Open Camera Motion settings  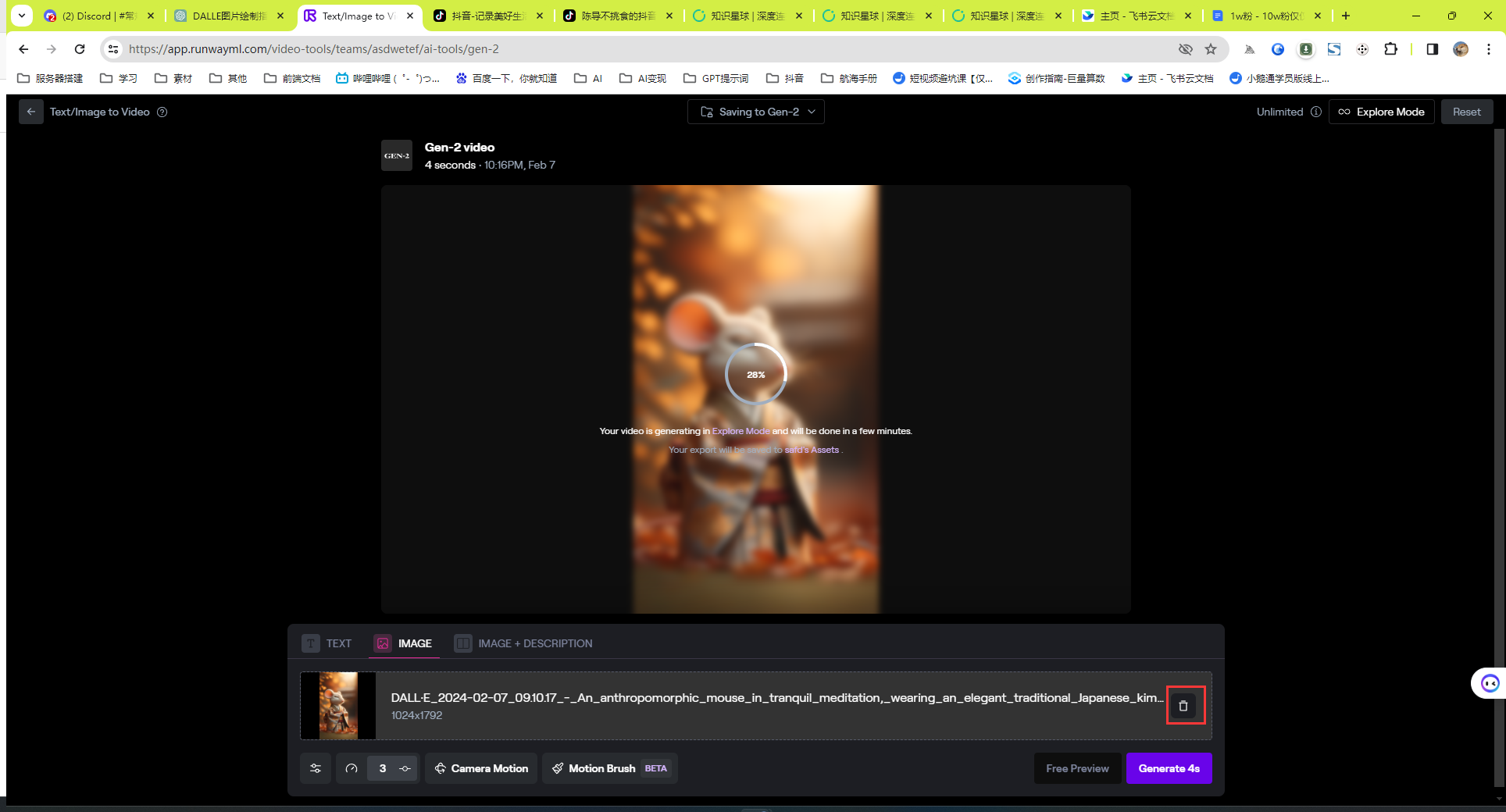pyautogui.click(x=481, y=768)
